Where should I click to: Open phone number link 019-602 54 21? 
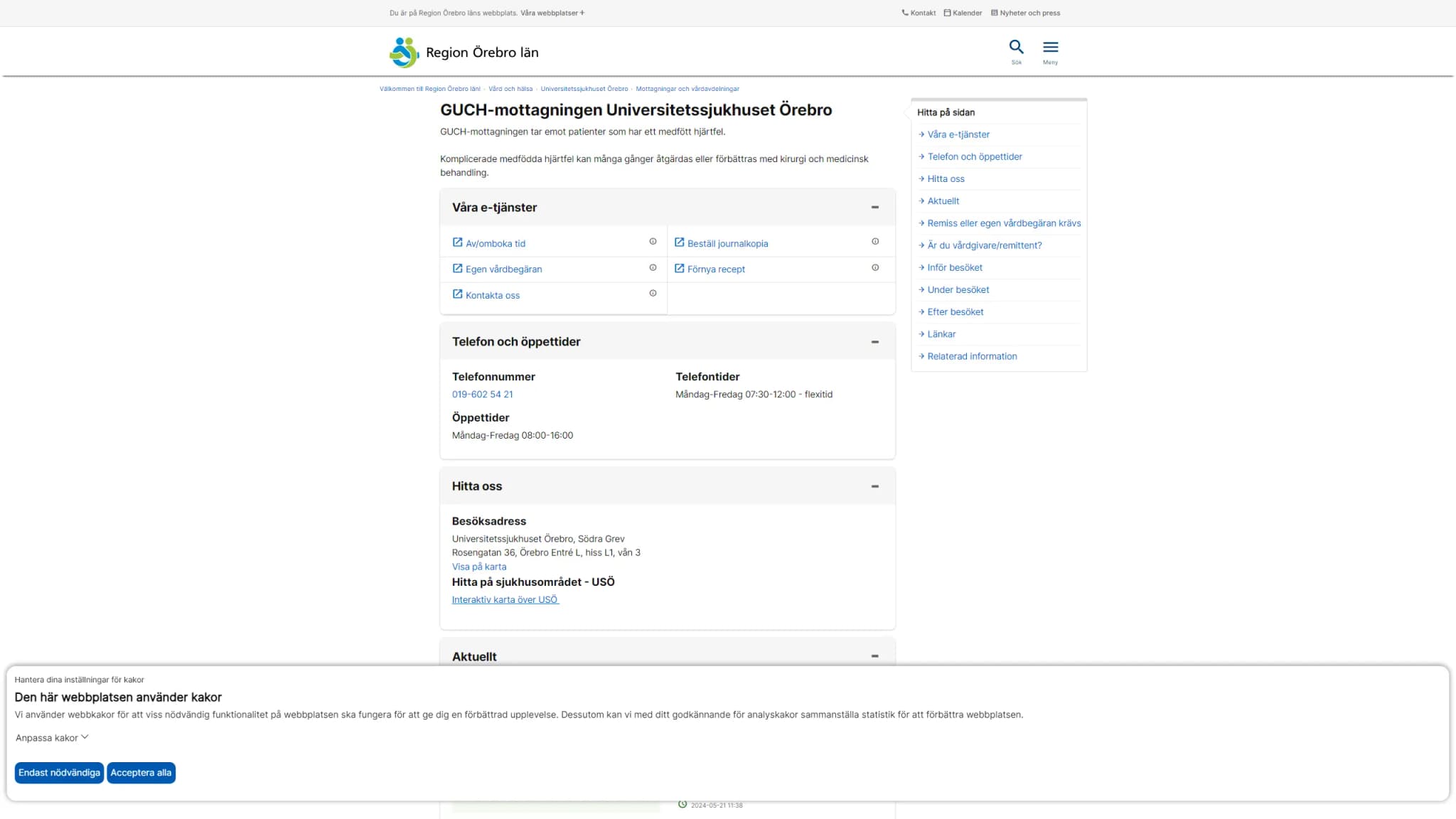(482, 395)
